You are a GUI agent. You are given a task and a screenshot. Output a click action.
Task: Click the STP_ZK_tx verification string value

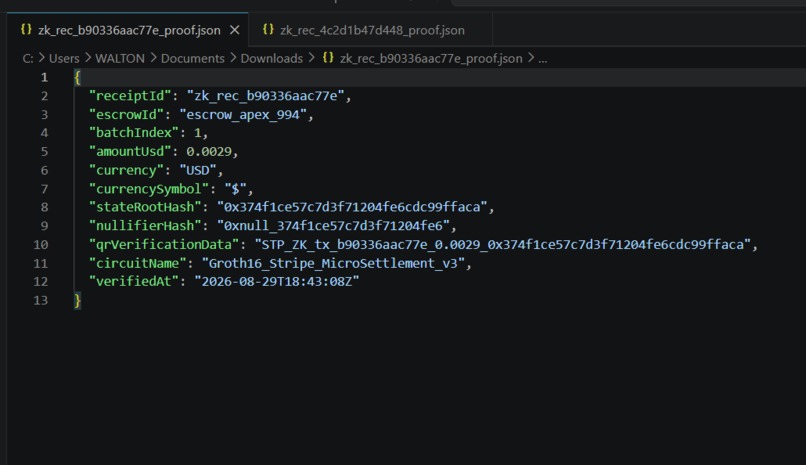[502, 245]
